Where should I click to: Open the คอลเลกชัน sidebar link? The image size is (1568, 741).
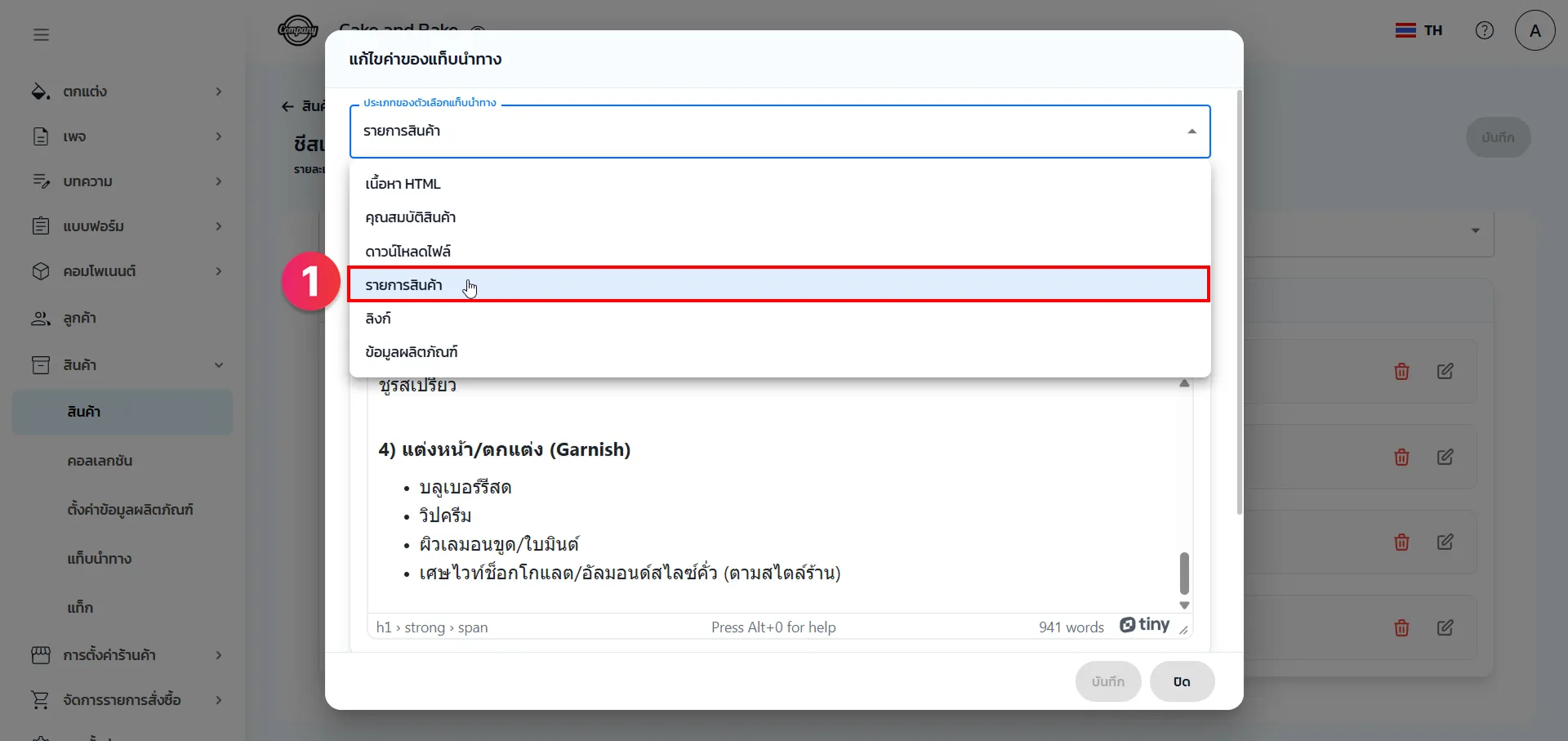[x=100, y=461]
